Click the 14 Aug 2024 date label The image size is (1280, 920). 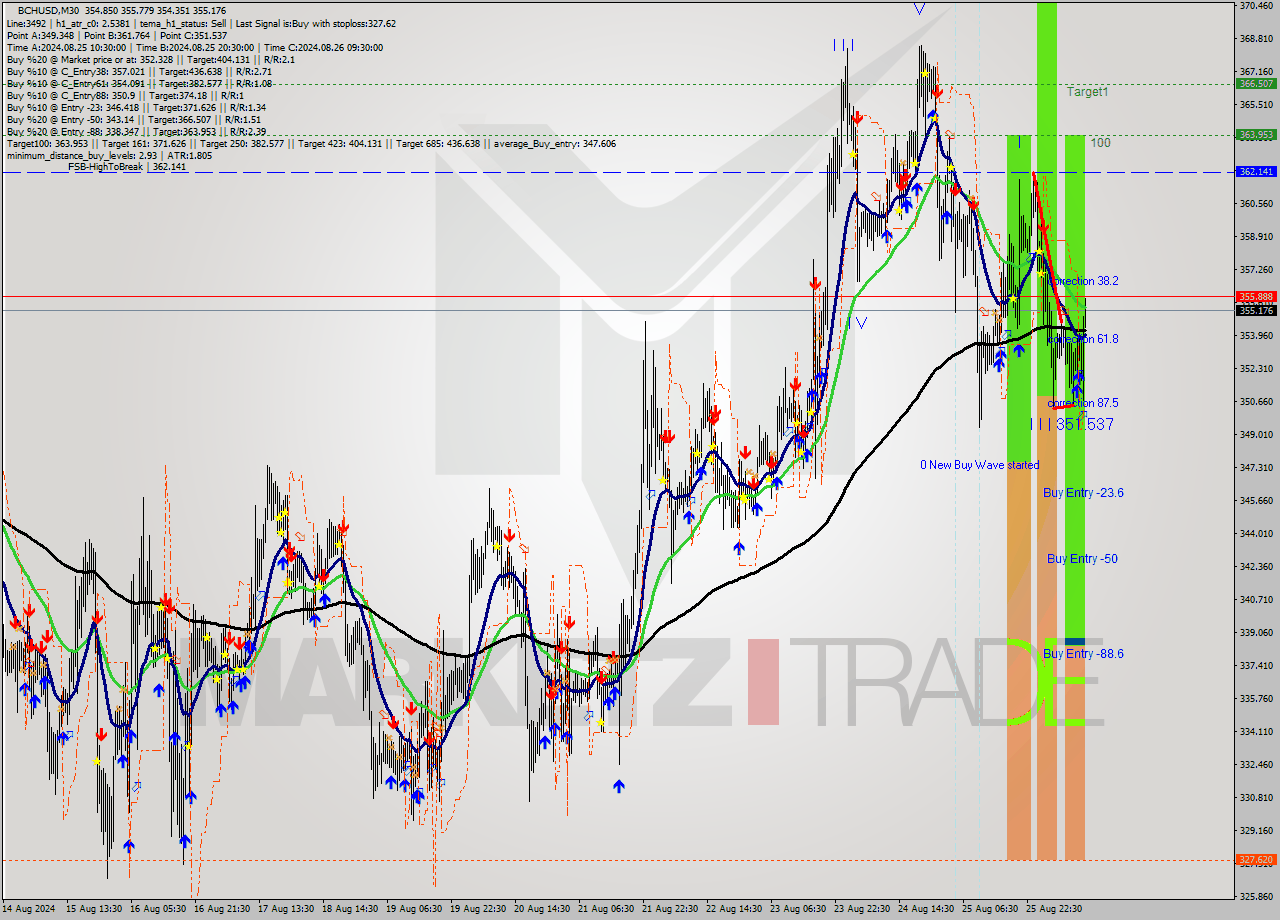(27, 909)
